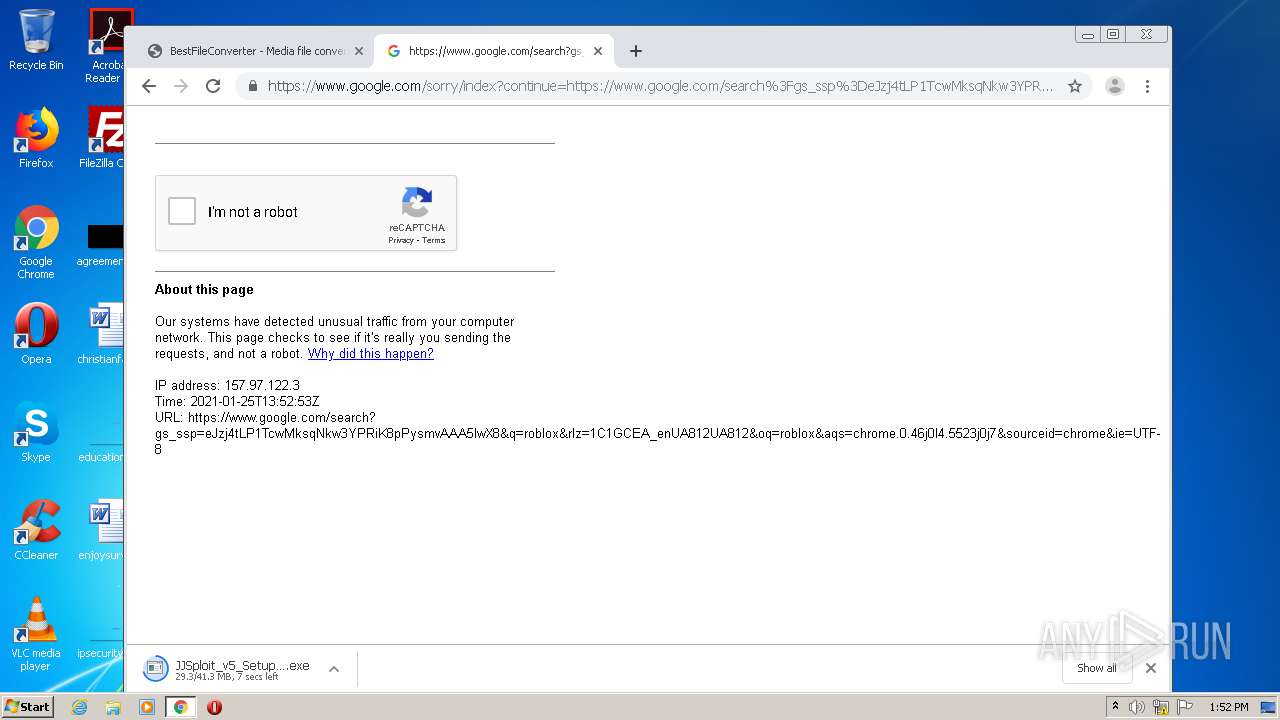
Task: Open a new tab with plus button
Action: coord(636,51)
